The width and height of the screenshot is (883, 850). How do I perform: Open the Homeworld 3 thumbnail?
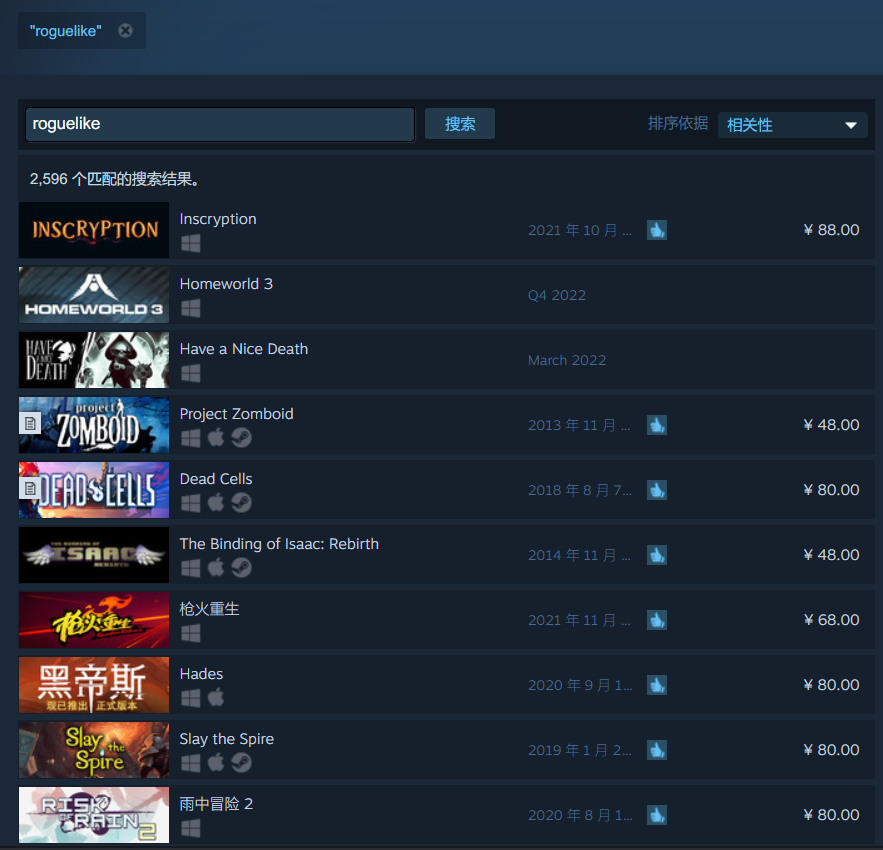click(94, 295)
